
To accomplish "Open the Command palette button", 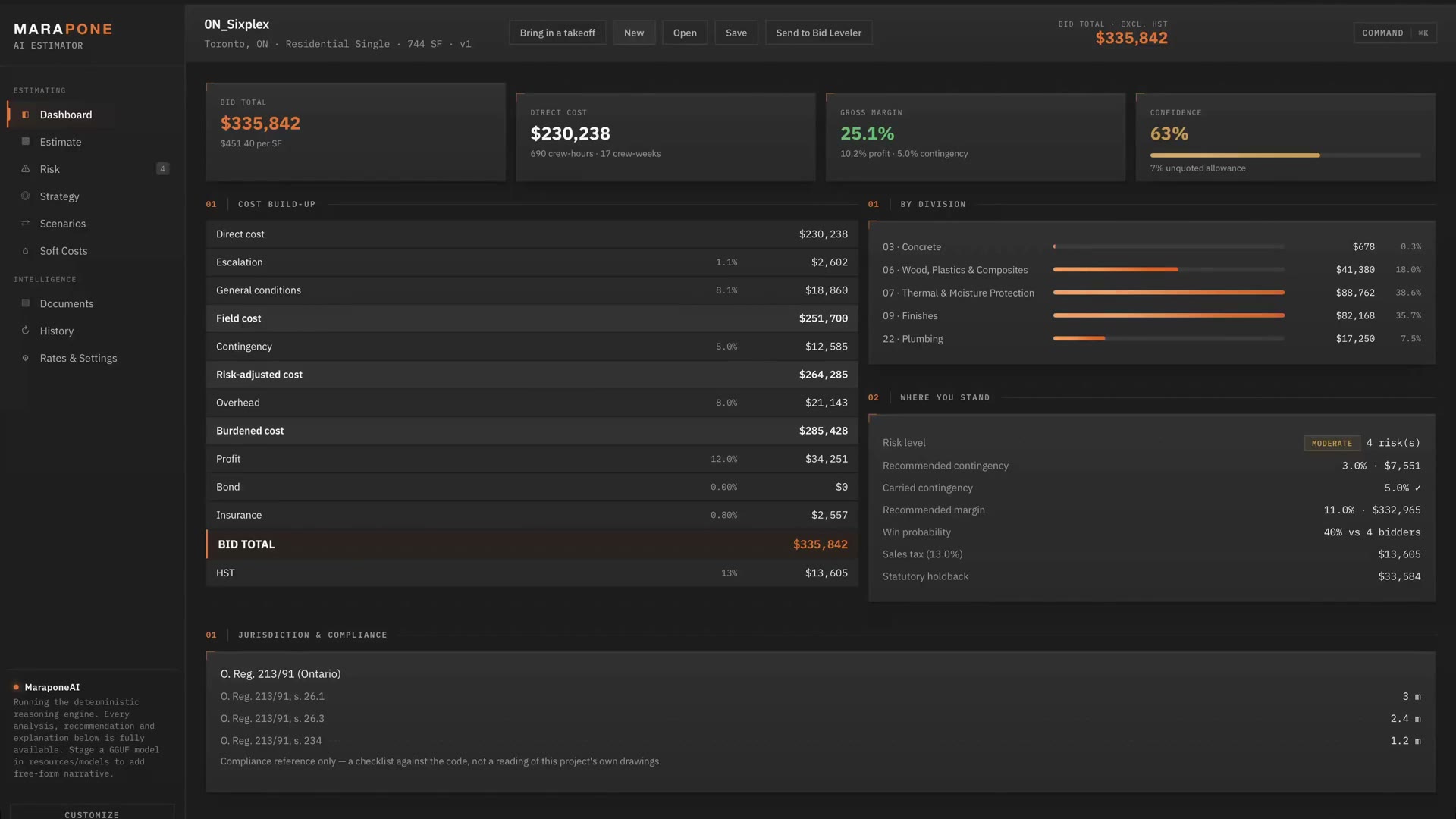I will [1395, 33].
